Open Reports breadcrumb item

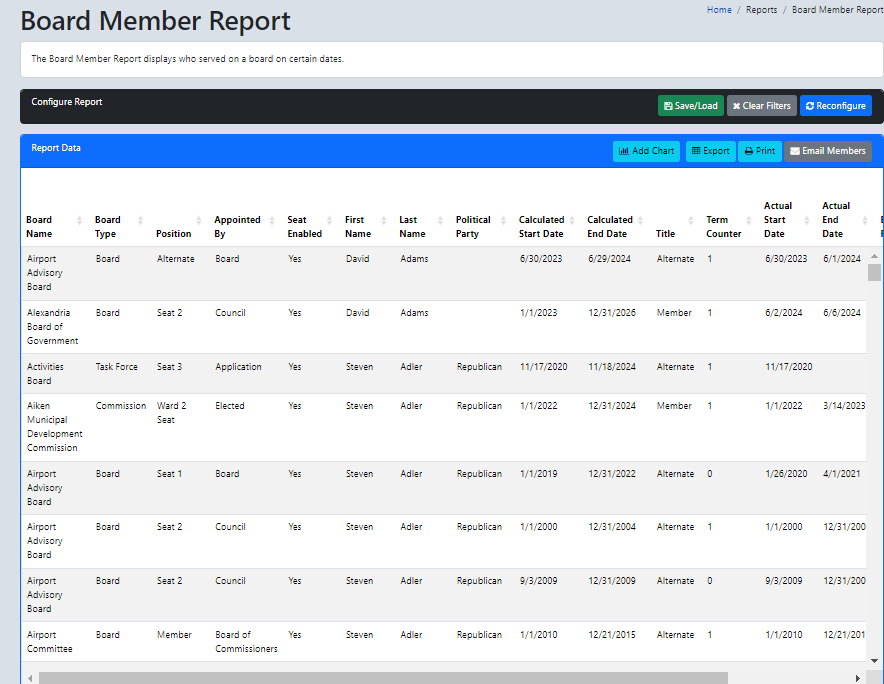[x=762, y=10]
